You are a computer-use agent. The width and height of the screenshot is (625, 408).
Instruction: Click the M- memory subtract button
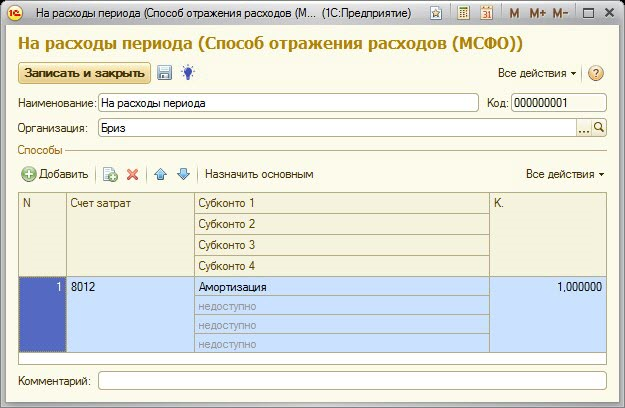[560, 14]
